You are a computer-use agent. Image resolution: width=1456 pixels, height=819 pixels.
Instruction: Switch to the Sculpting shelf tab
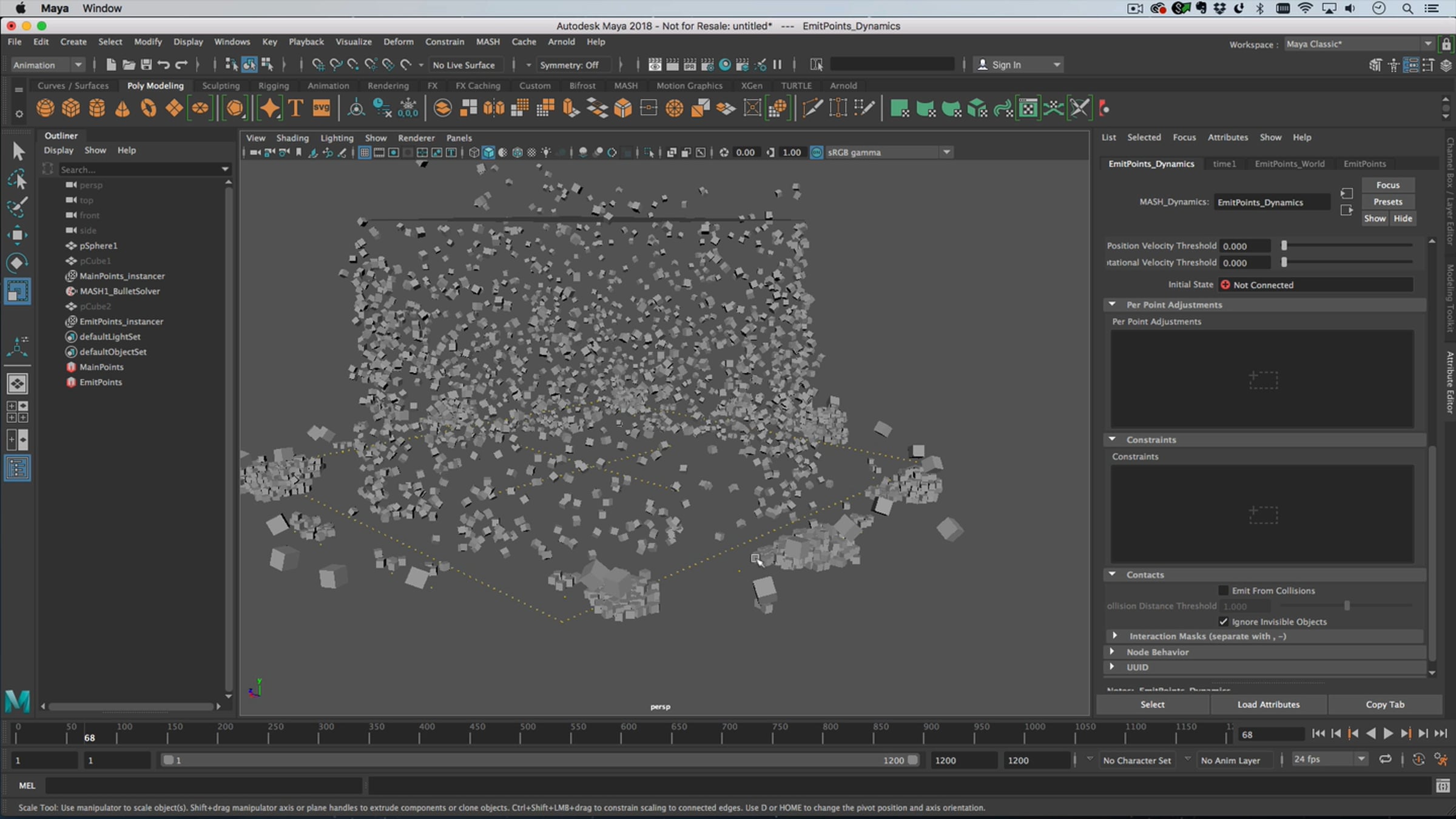[x=221, y=86]
